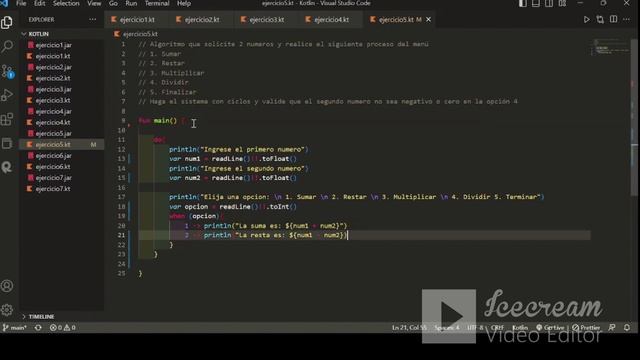640x360 pixels.
Task: Open the Manage gear icon
Action: point(7,310)
